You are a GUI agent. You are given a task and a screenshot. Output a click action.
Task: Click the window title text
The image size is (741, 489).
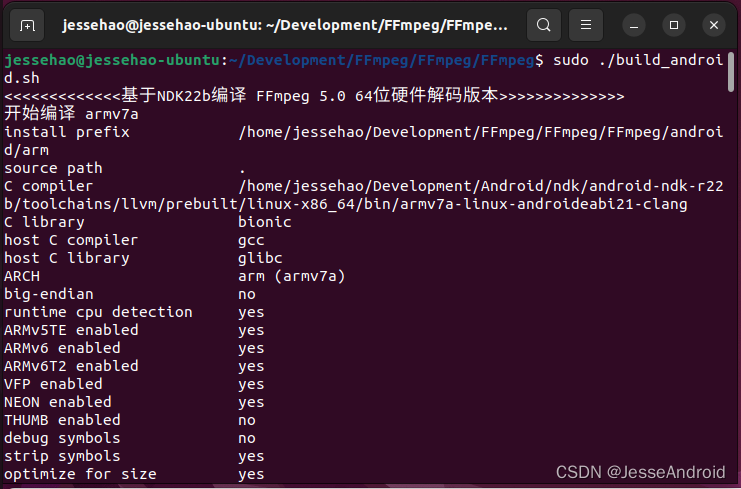pyautogui.click(x=285, y=25)
